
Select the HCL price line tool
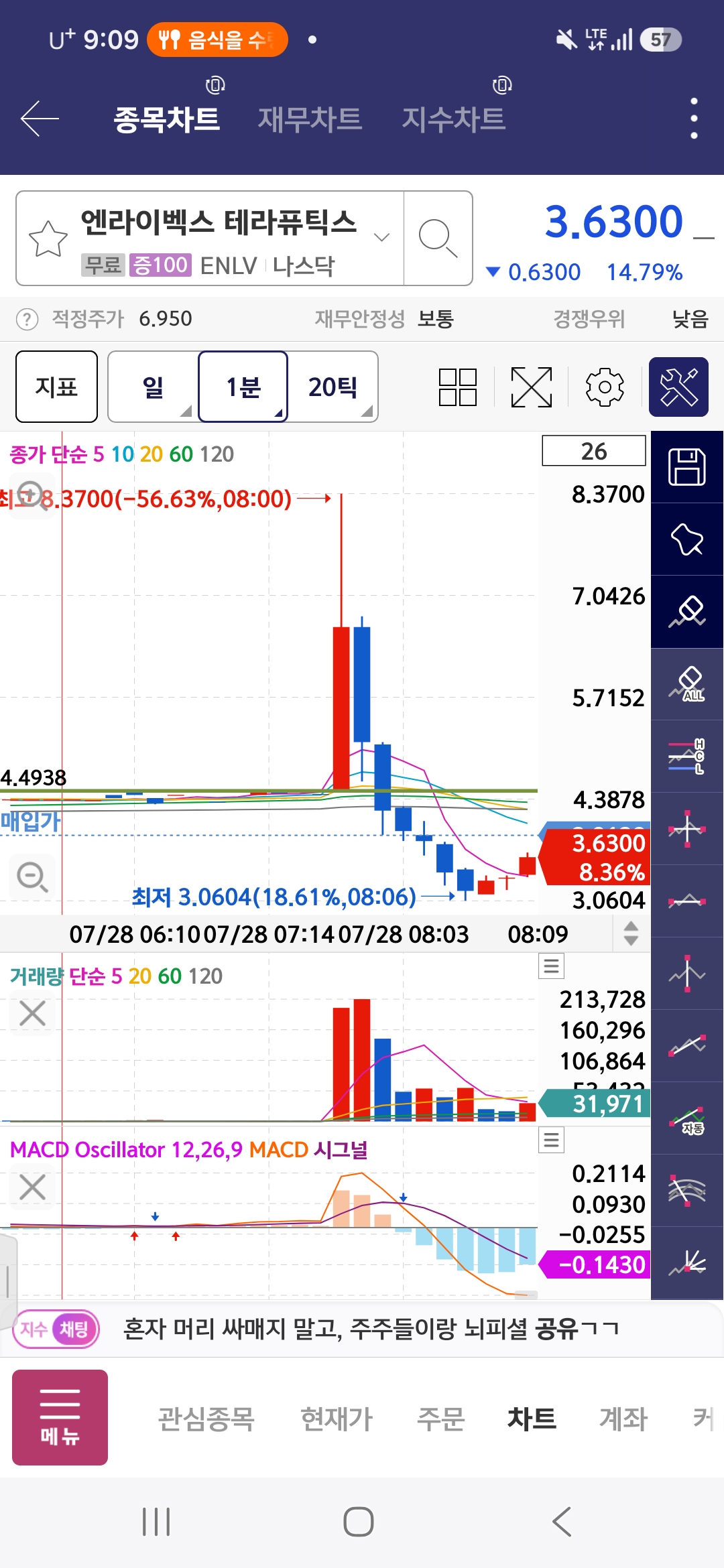coord(687,757)
